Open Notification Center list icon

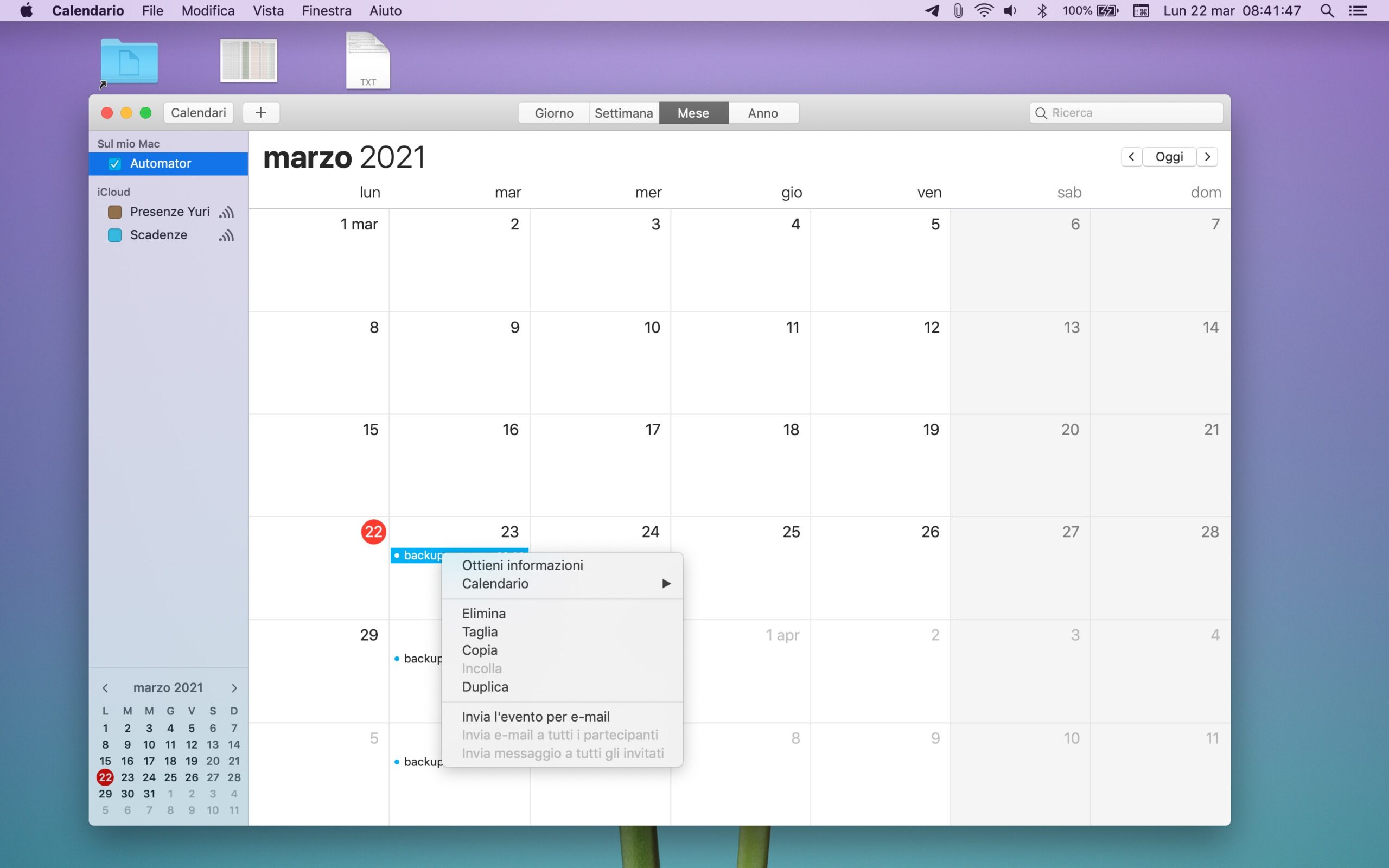point(1358,10)
